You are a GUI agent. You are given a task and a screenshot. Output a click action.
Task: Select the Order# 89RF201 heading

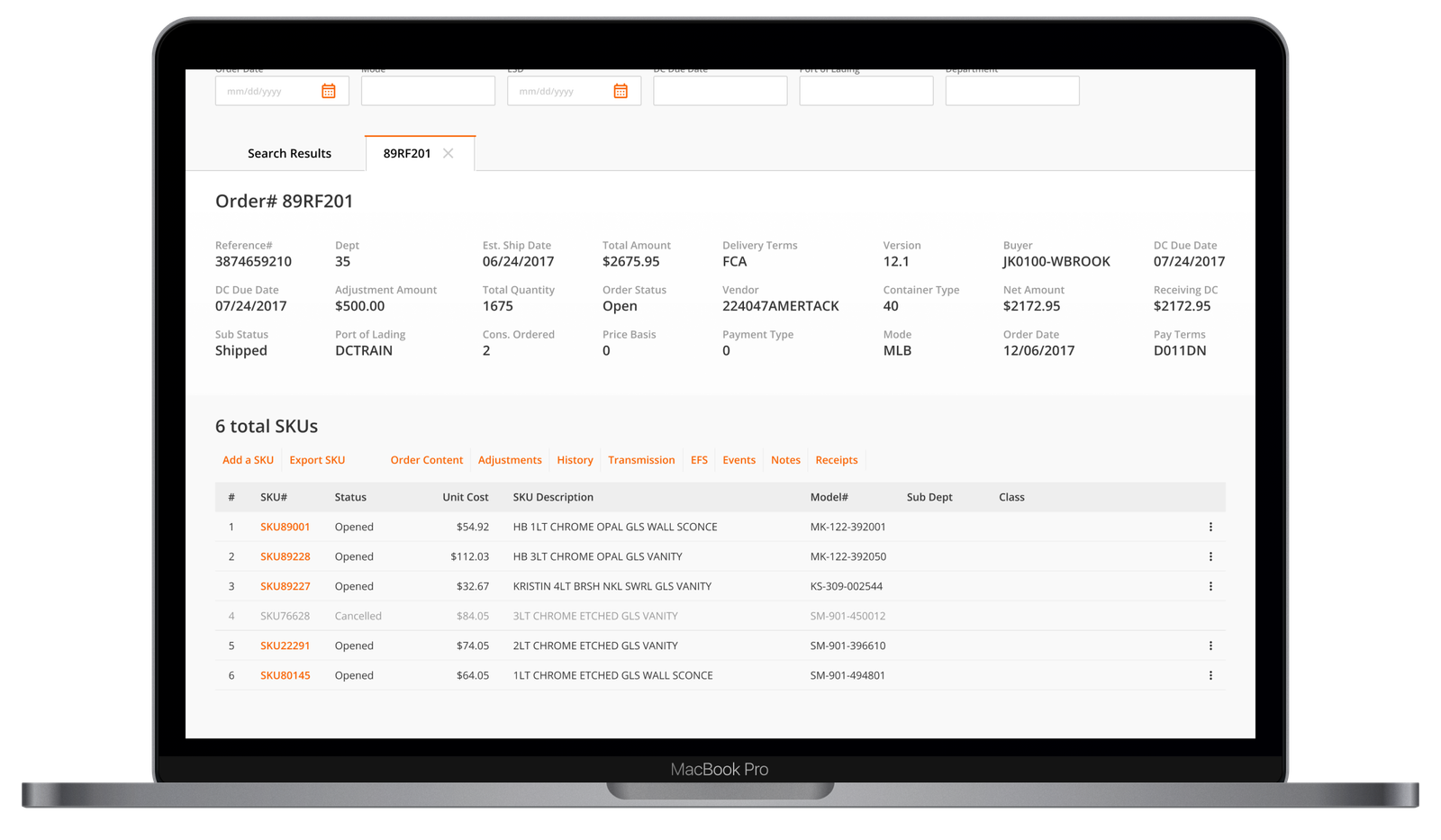point(284,201)
